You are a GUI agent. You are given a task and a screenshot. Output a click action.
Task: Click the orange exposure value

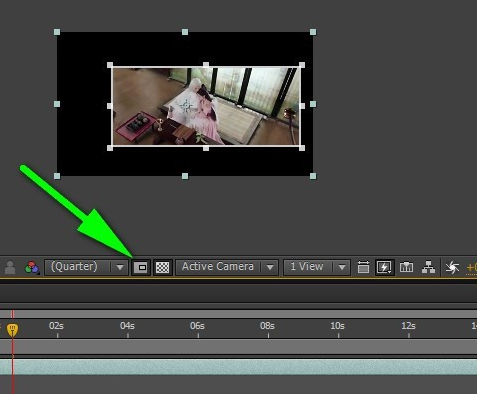(472, 268)
